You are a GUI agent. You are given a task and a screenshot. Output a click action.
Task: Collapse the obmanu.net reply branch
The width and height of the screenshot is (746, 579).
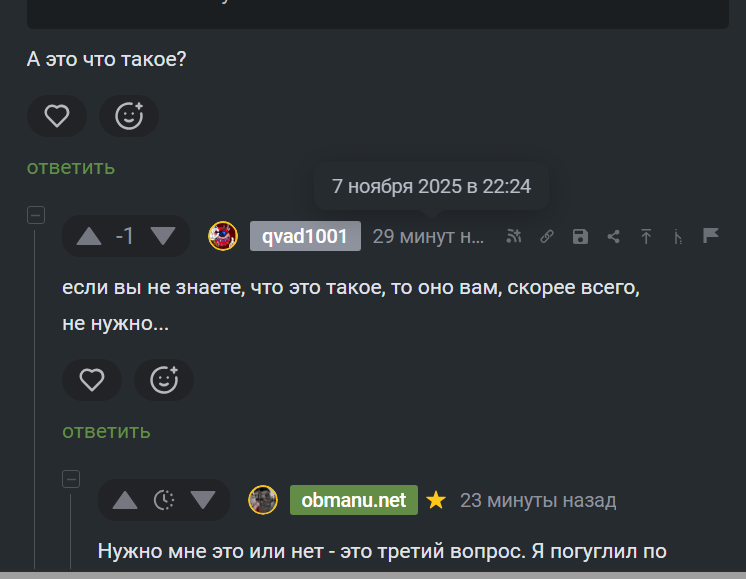tap(71, 479)
